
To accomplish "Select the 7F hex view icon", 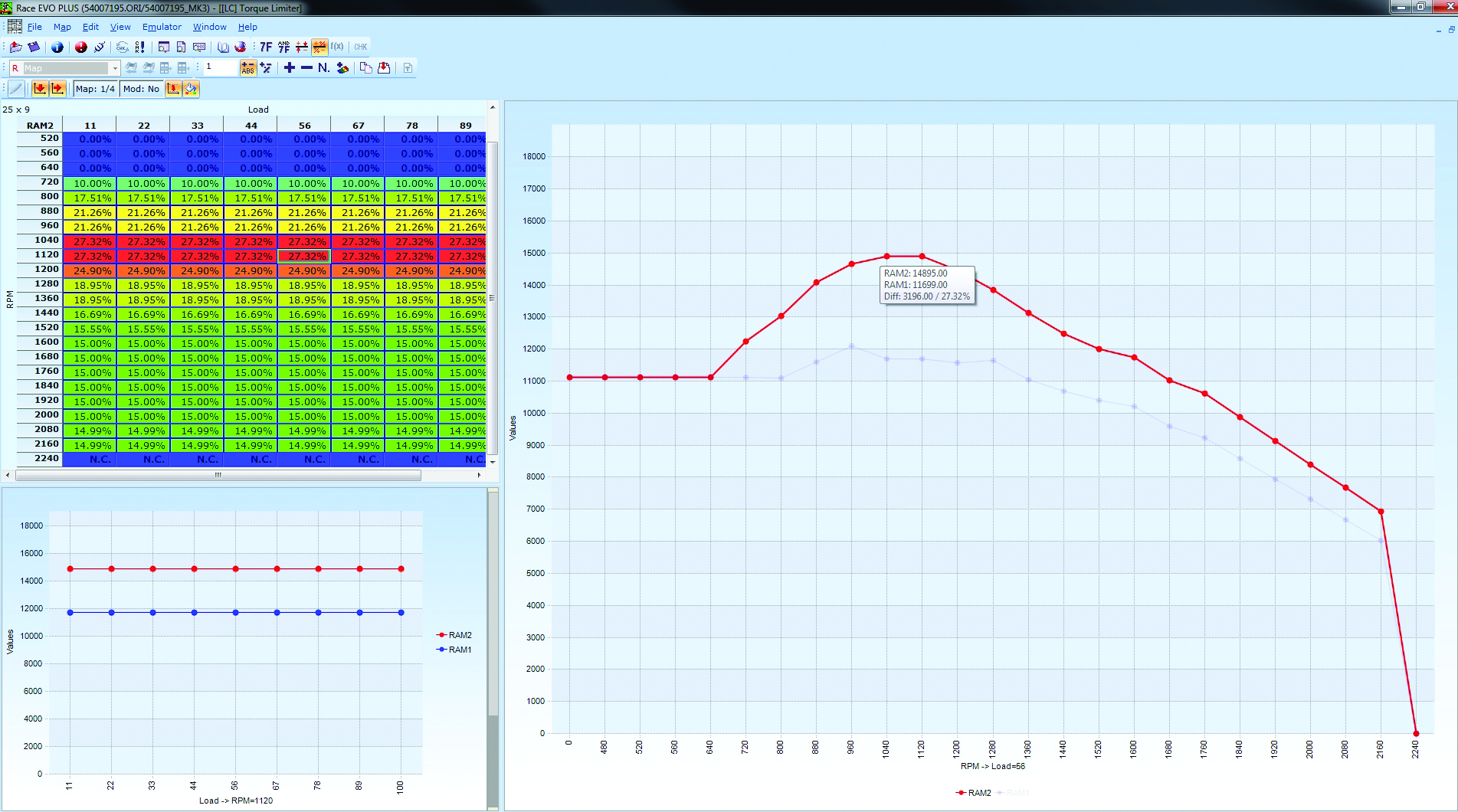I will (266, 47).
